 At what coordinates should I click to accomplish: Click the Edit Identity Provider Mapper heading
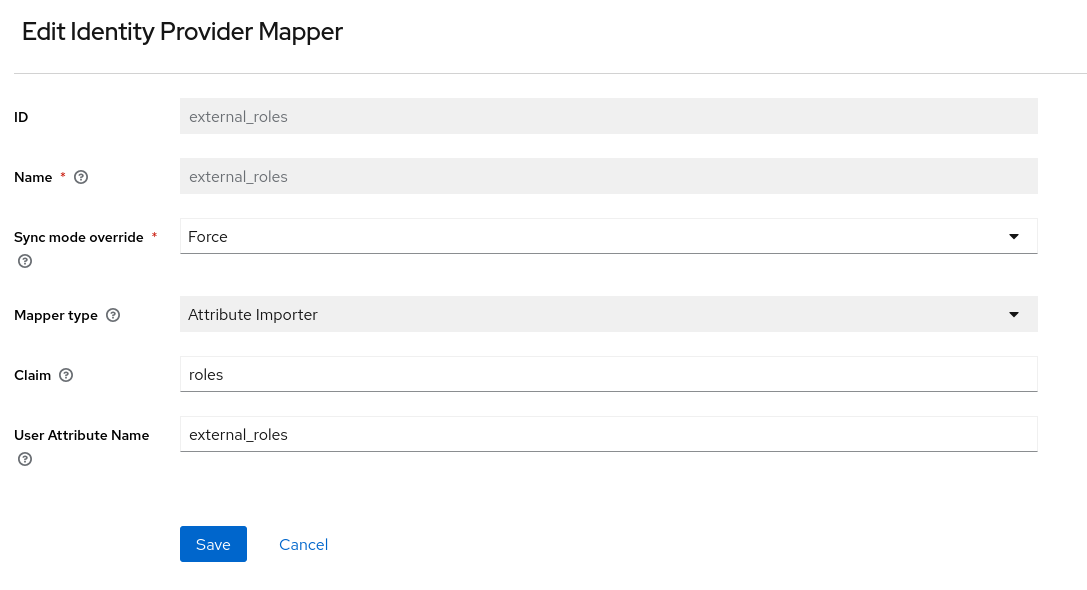tap(182, 31)
